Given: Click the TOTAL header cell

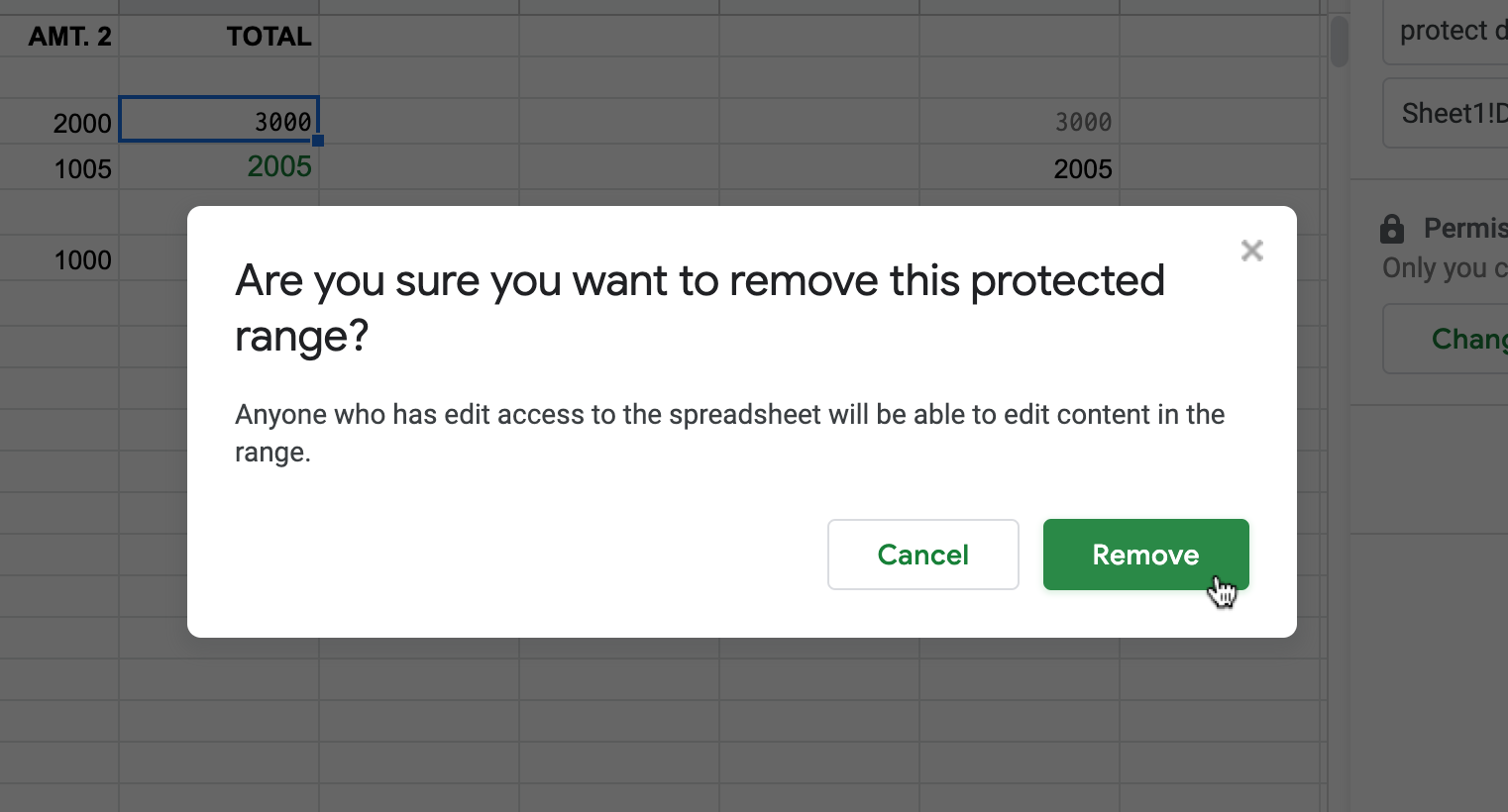Looking at the screenshot, I should point(219,37).
